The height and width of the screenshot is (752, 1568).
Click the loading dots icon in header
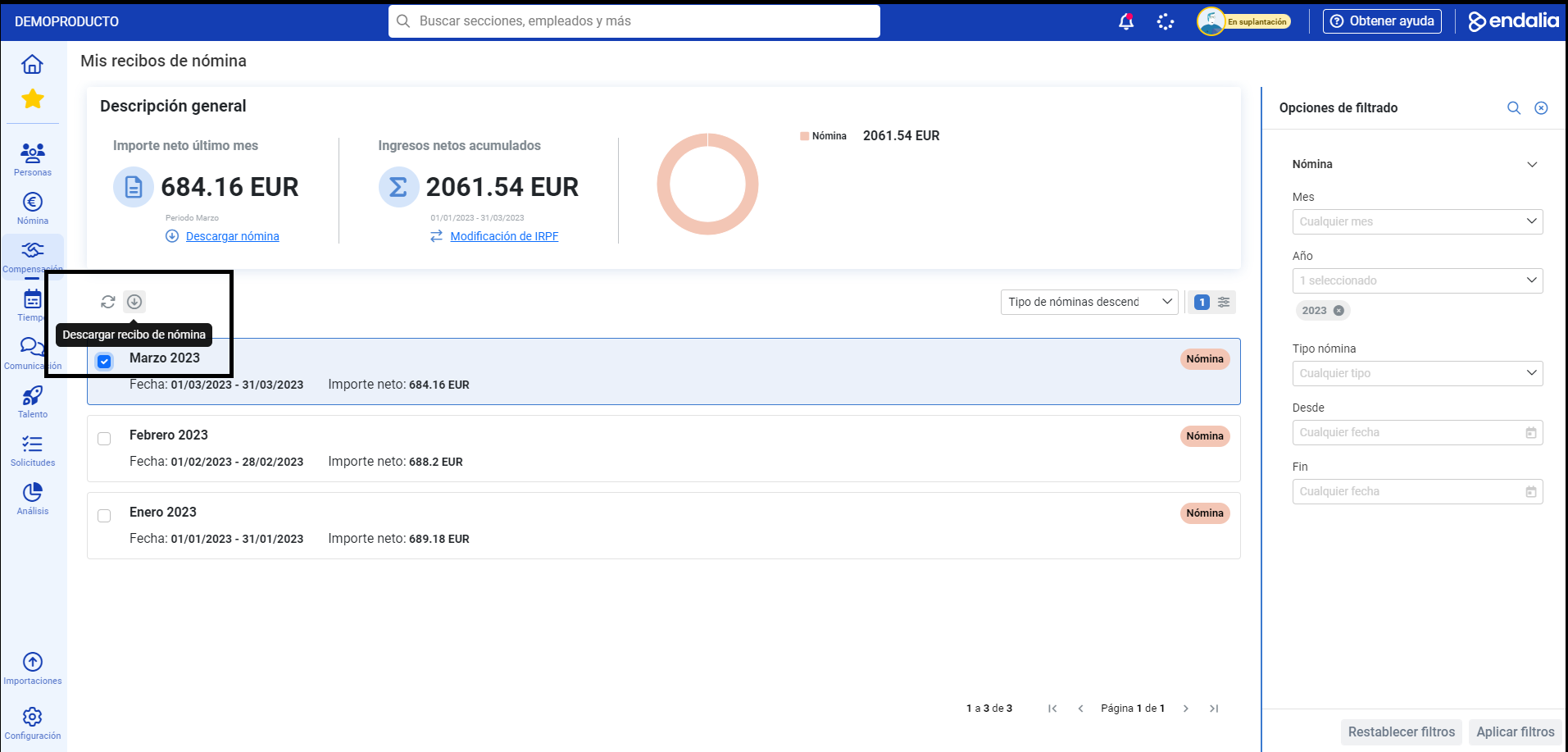tap(1166, 22)
